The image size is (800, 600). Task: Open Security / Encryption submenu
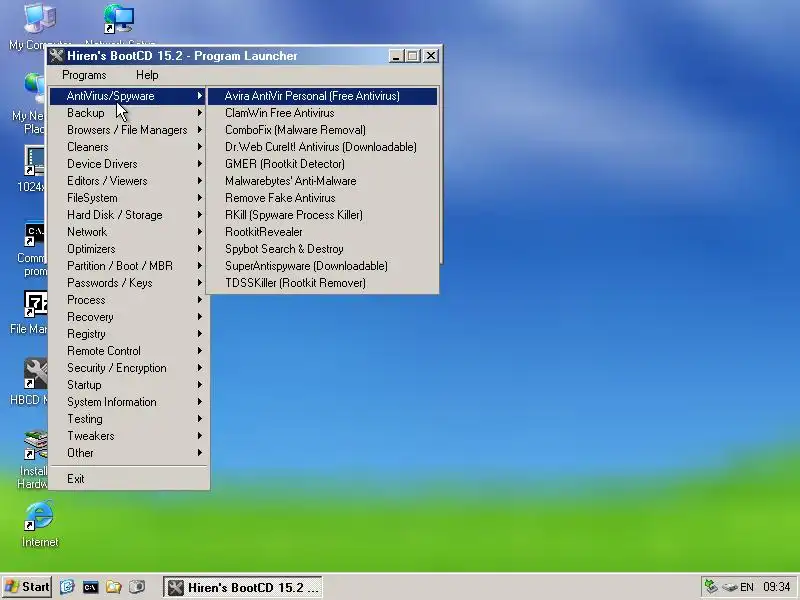pyautogui.click(x=128, y=368)
